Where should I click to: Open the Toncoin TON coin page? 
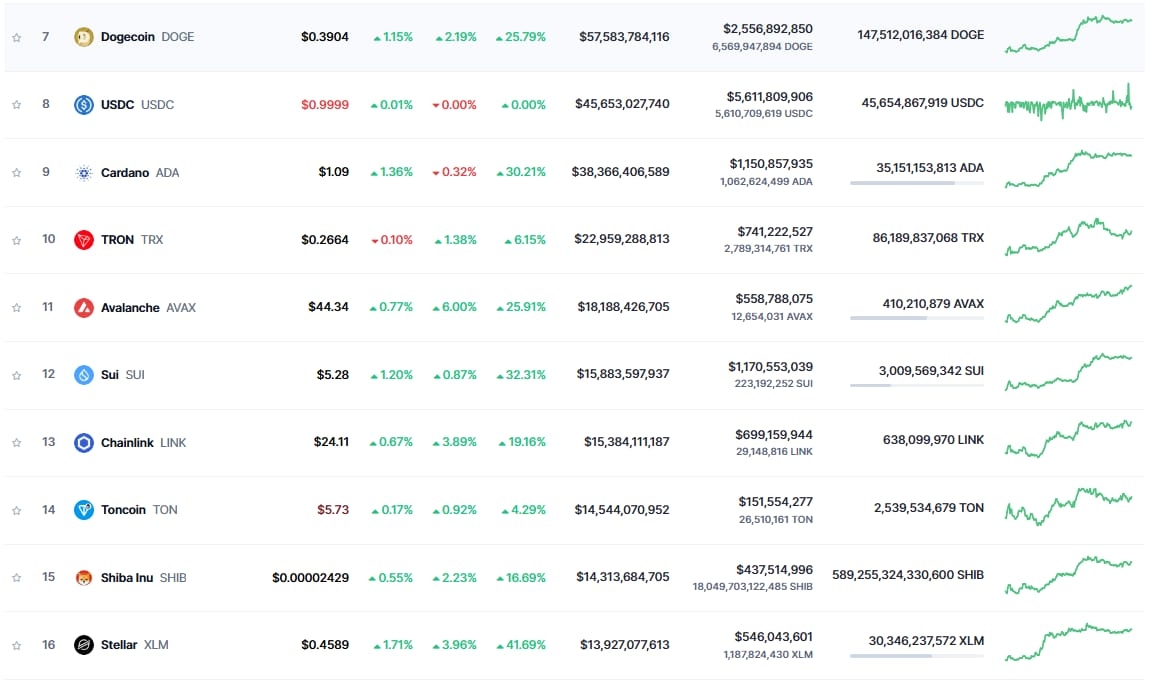point(124,510)
